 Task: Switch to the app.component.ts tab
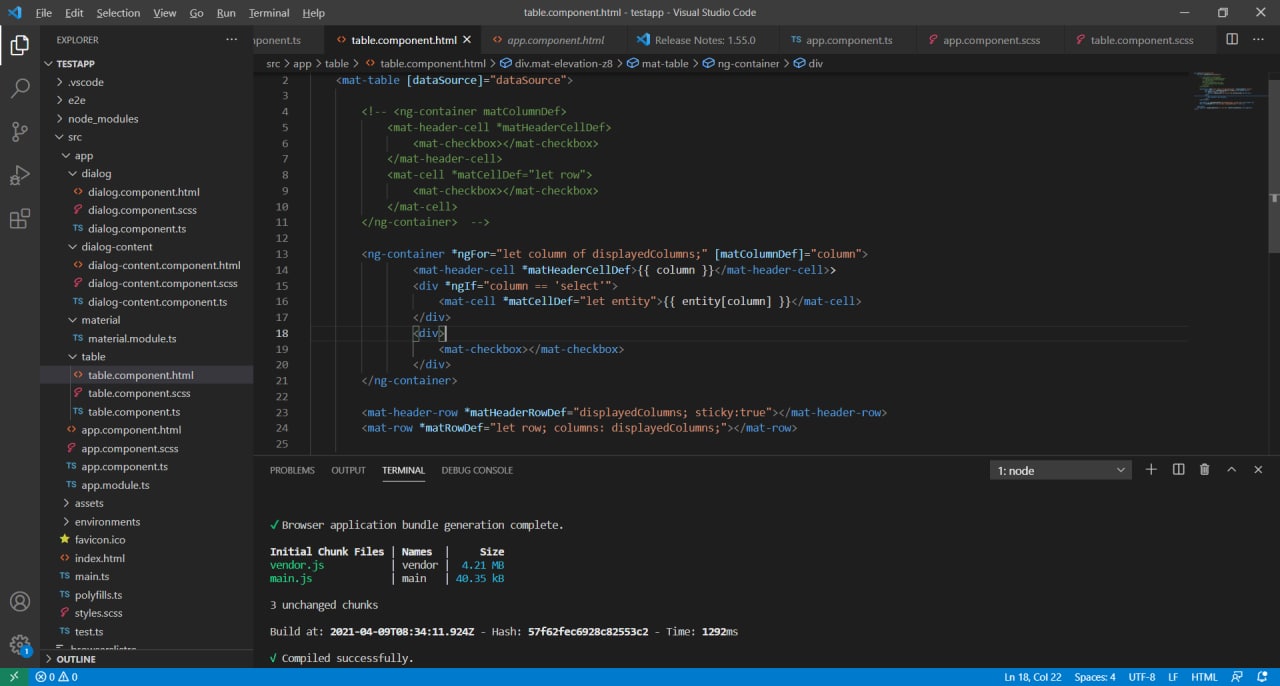tap(848, 40)
